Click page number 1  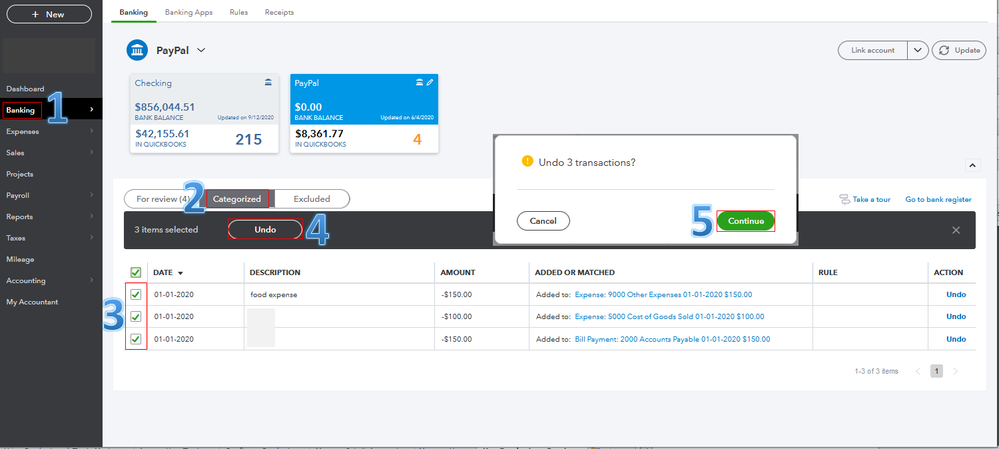click(937, 371)
